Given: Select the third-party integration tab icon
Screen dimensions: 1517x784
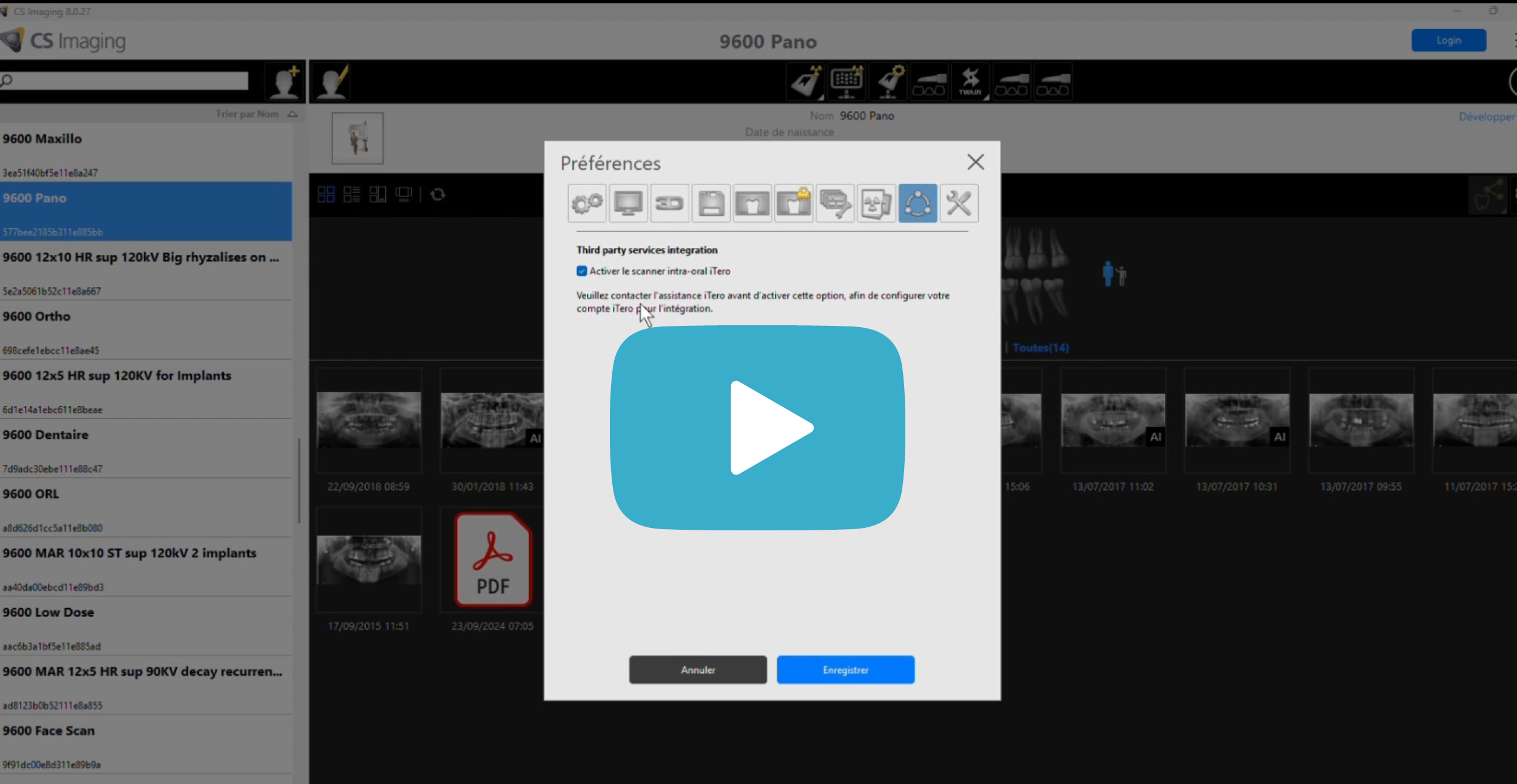Looking at the screenshot, I should coord(917,203).
